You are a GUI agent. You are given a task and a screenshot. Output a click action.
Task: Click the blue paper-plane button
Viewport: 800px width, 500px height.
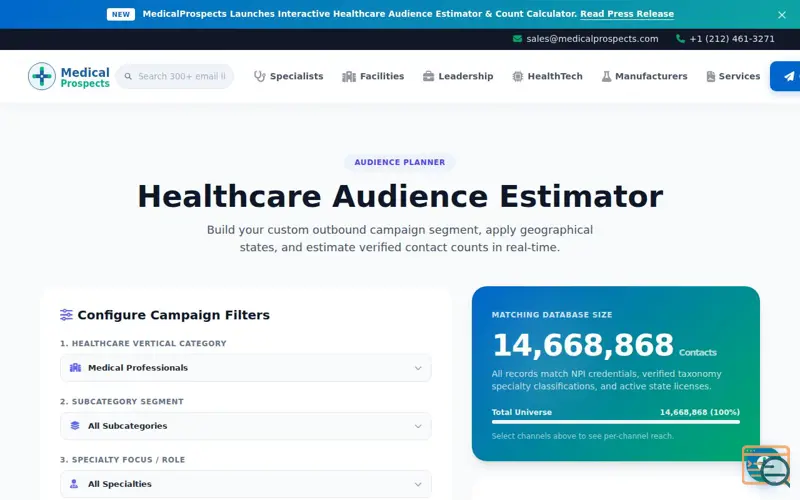(x=786, y=76)
